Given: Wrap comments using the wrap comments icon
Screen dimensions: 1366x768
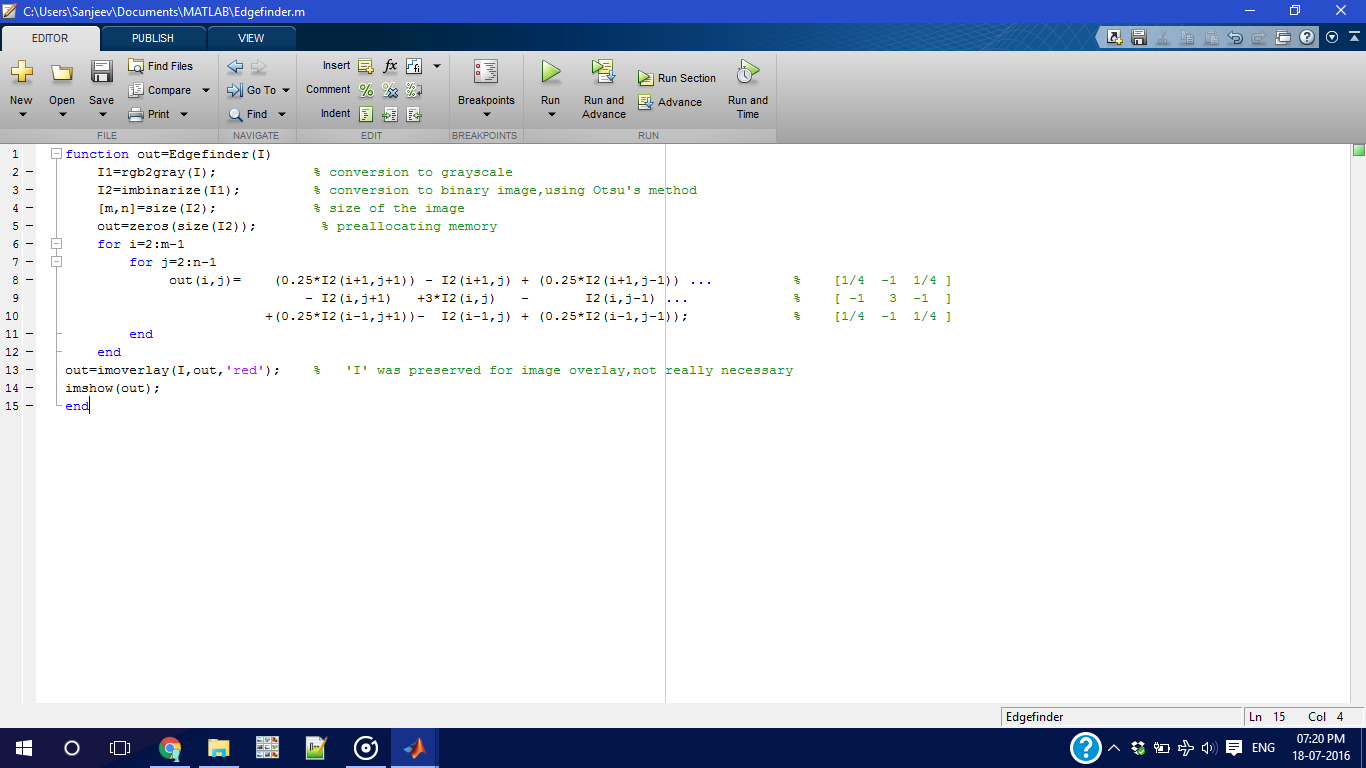Looking at the screenshot, I should (x=414, y=89).
